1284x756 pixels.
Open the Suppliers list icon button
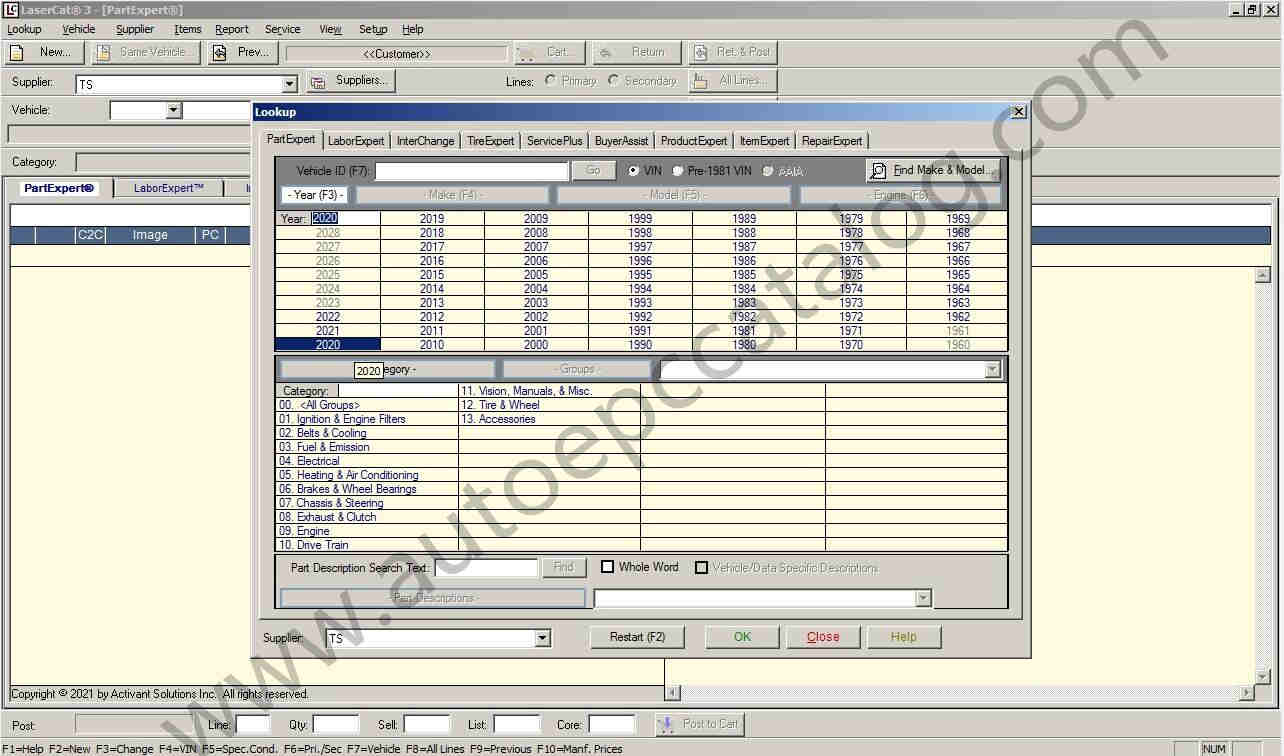(318, 81)
